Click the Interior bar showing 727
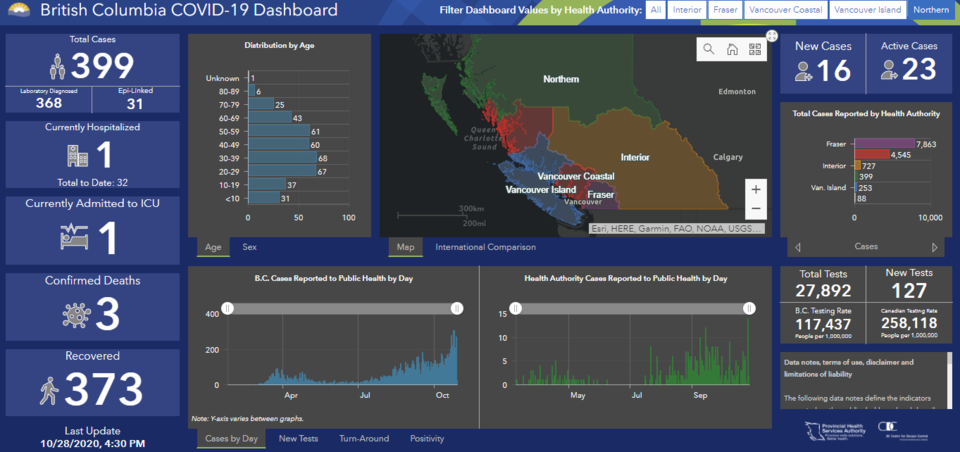The image size is (960, 452). pos(858,165)
